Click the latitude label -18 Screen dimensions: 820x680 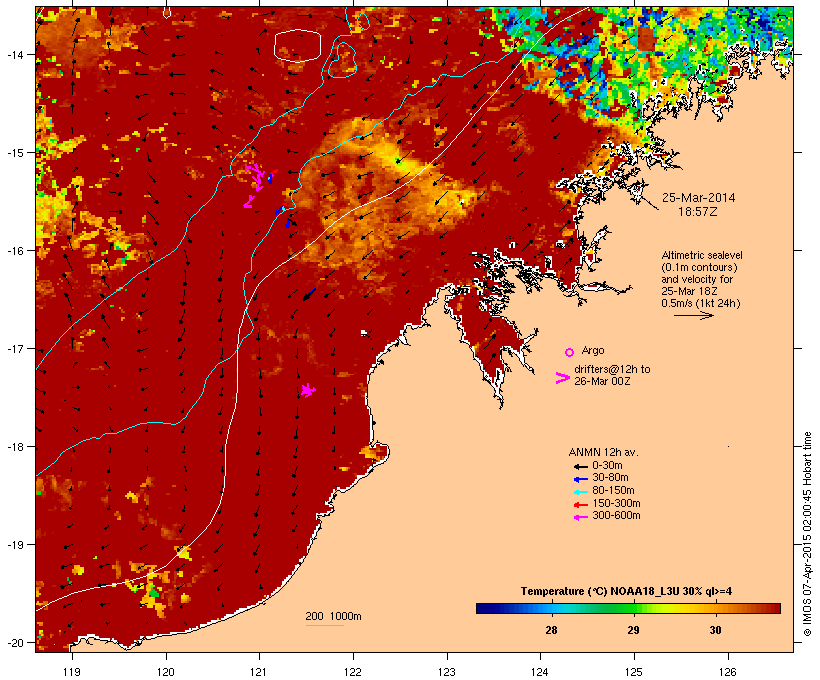click(x=14, y=447)
